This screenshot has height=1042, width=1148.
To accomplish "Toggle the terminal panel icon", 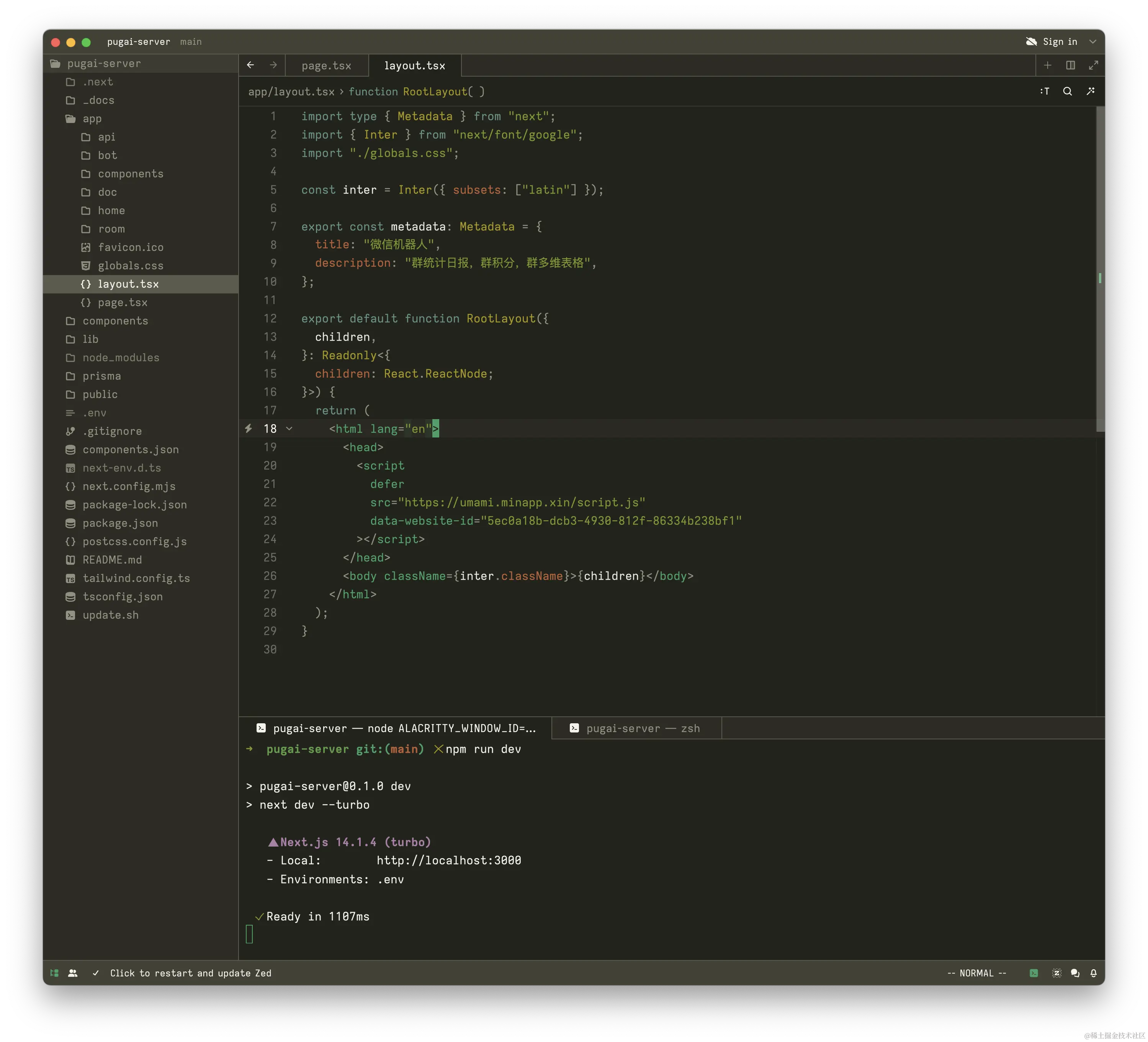I will point(1034,973).
